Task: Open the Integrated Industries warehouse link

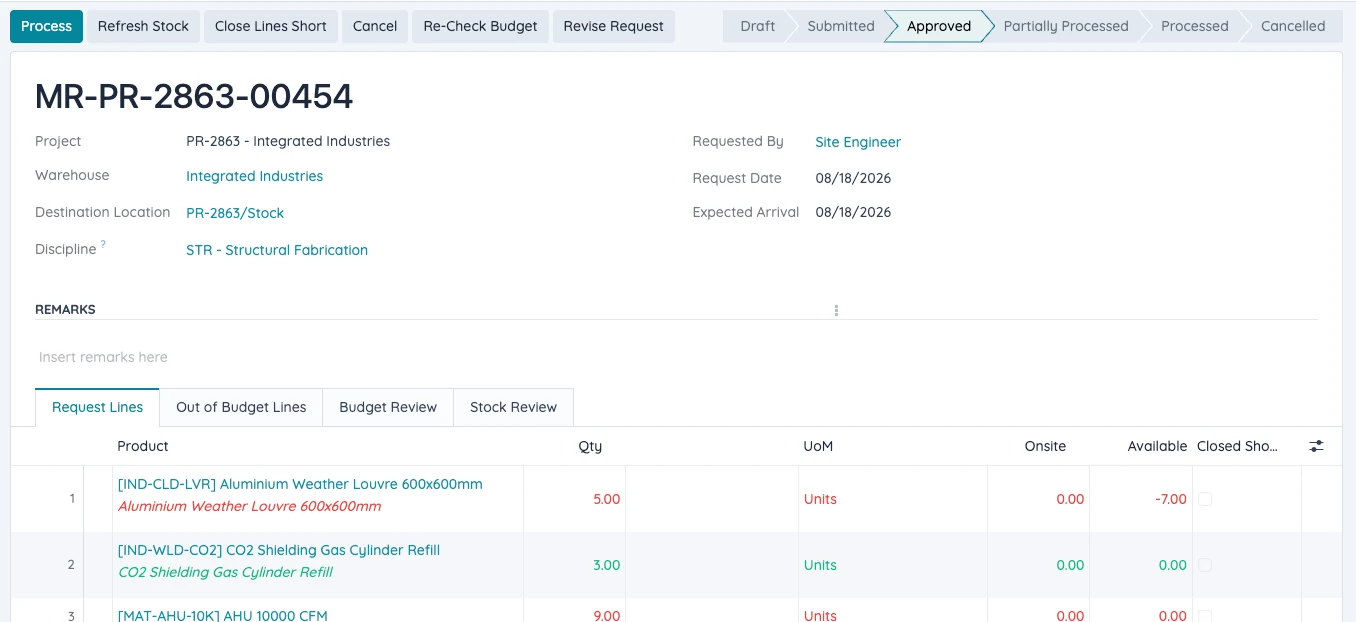Action: click(254, 176)
